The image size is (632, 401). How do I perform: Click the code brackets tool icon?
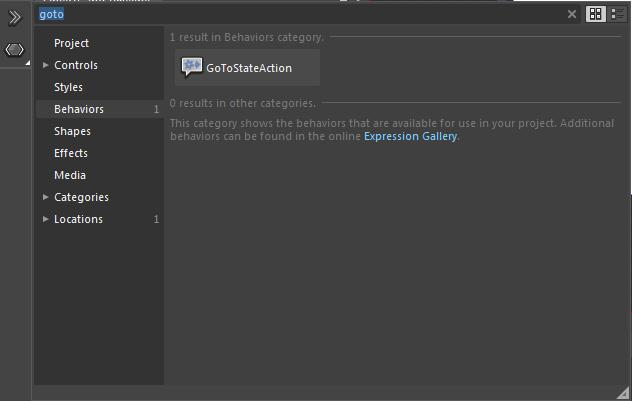coord(15,50)
